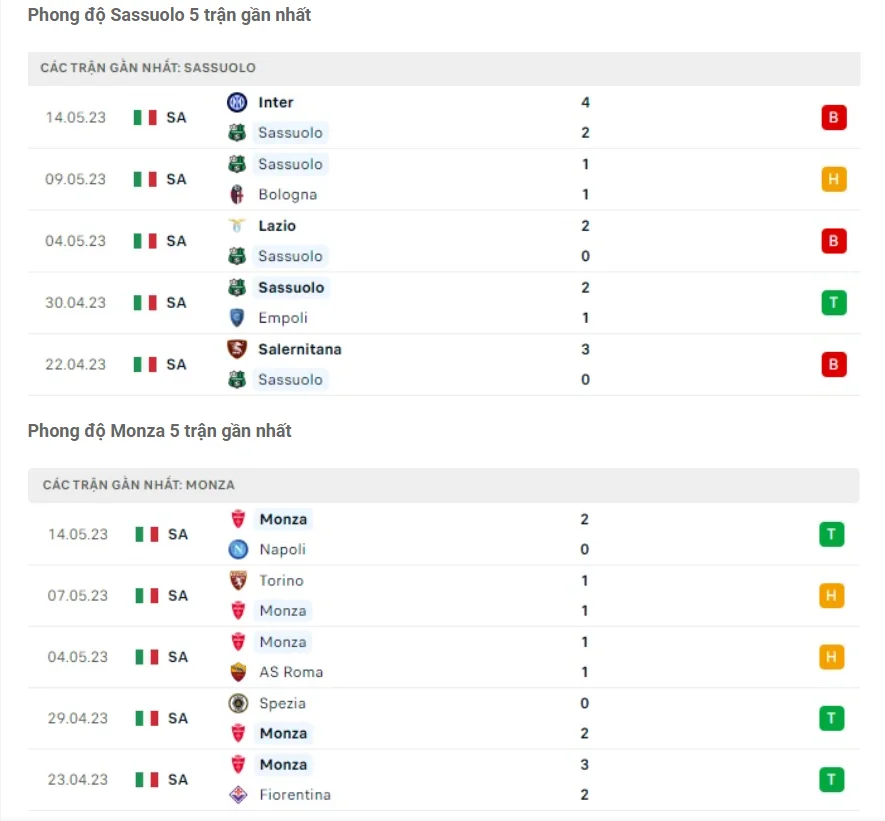Click the Monza crest in the 23.04.23 match
The width and height of the screenshot is (885, 821).
pyautogui.click(x=234, y=764)
